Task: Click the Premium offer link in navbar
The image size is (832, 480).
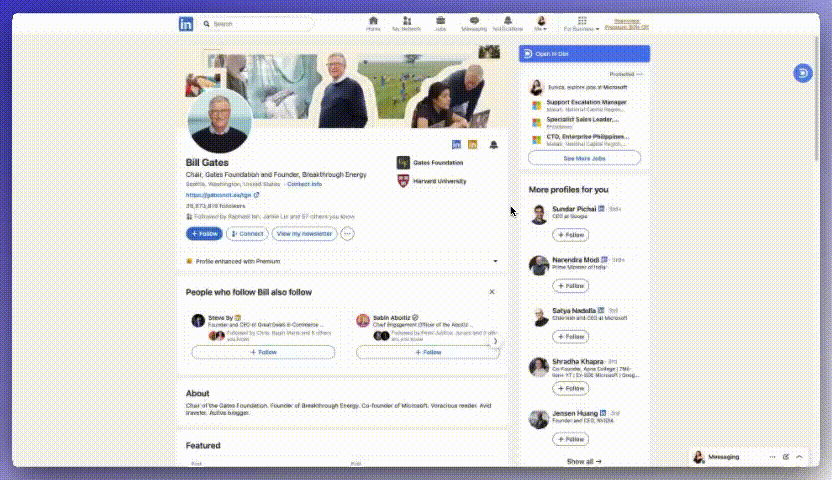Action: [x=627, y=24]
